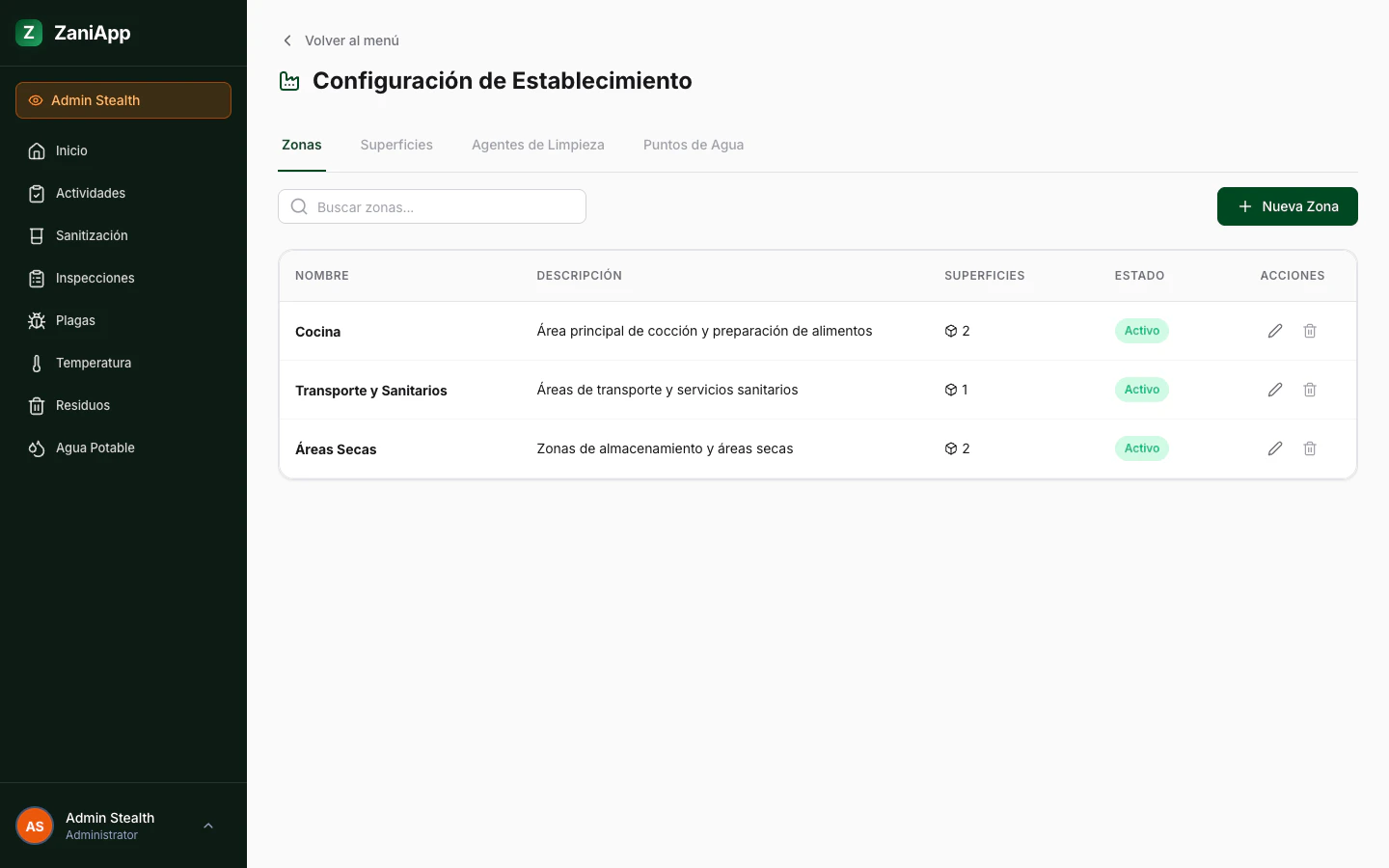Screen dimensions: 1389x868
Task: Click the ZaniApp logo icon
Action: [x=28, y=32]
